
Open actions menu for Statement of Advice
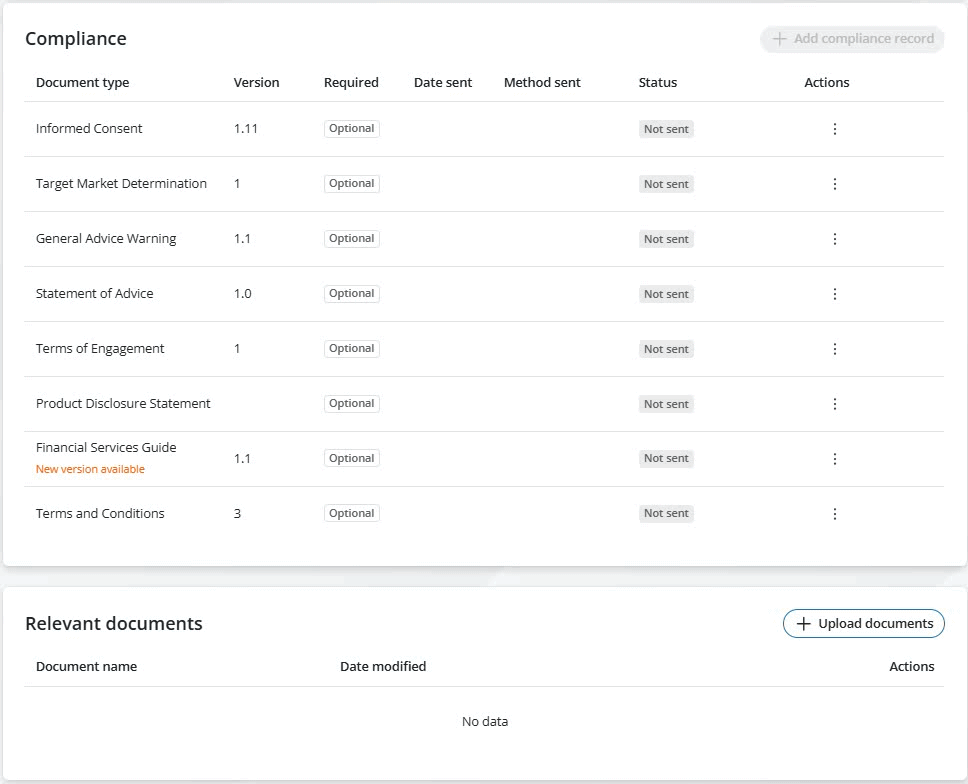pyautogui.click(x=835, y=294)
